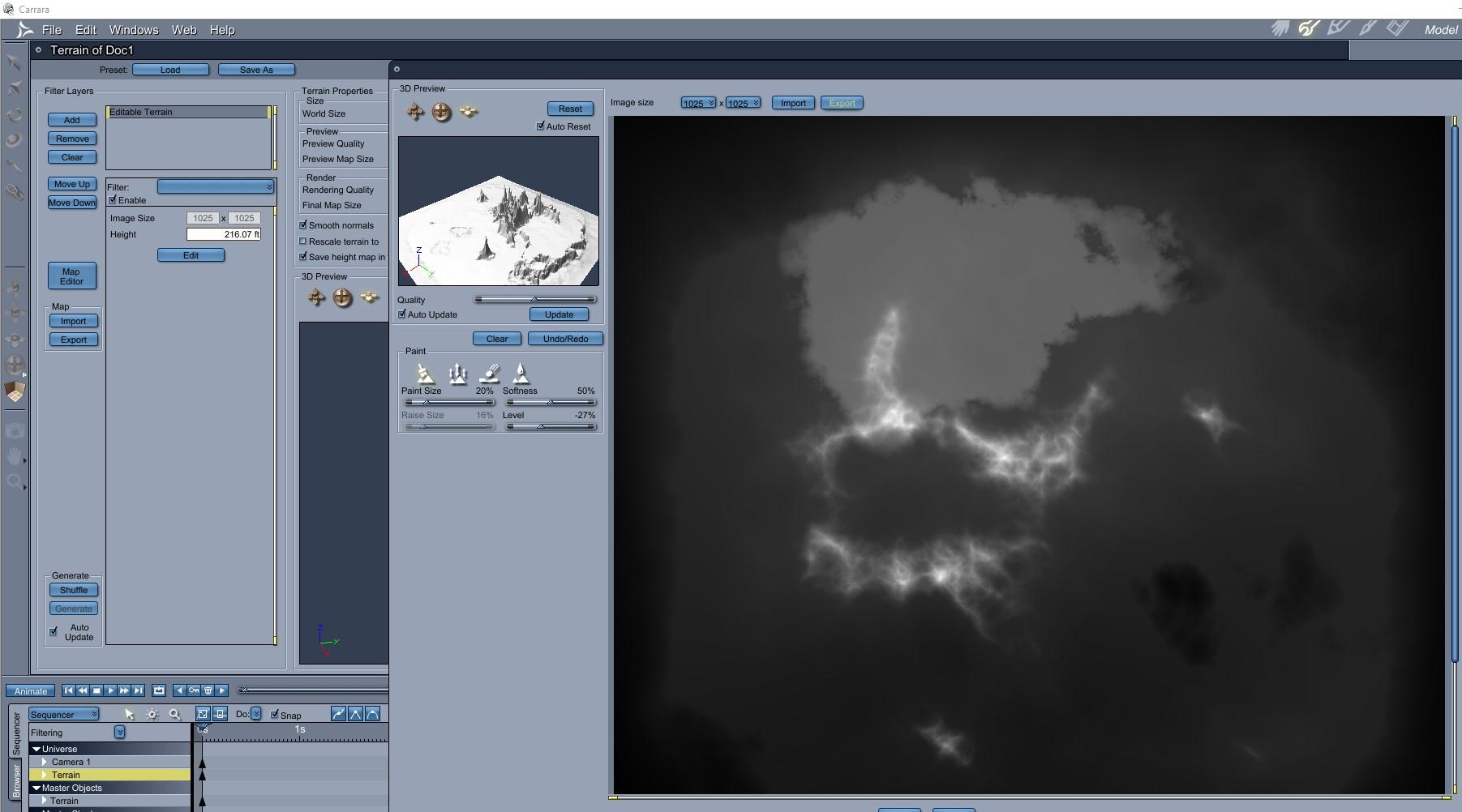Open the Web menu
The image size is (1462, 812).
[184, 30]
